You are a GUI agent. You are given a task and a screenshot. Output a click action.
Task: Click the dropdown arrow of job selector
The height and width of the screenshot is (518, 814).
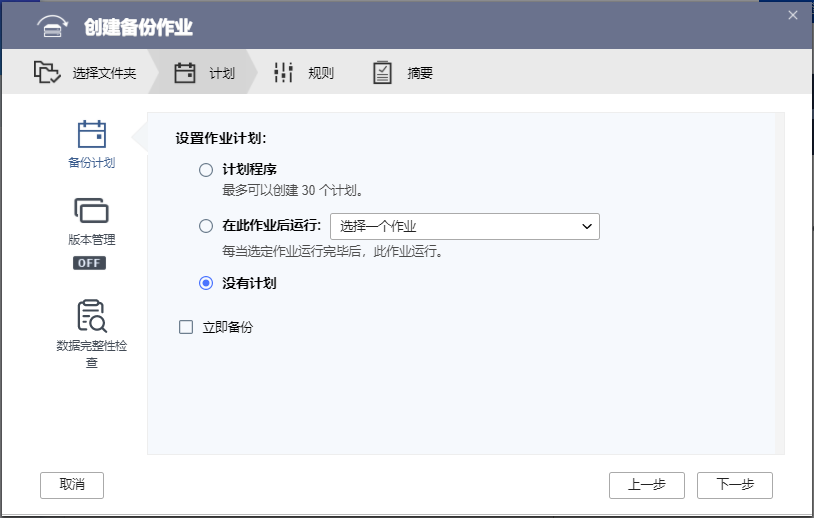click(587, 226)
